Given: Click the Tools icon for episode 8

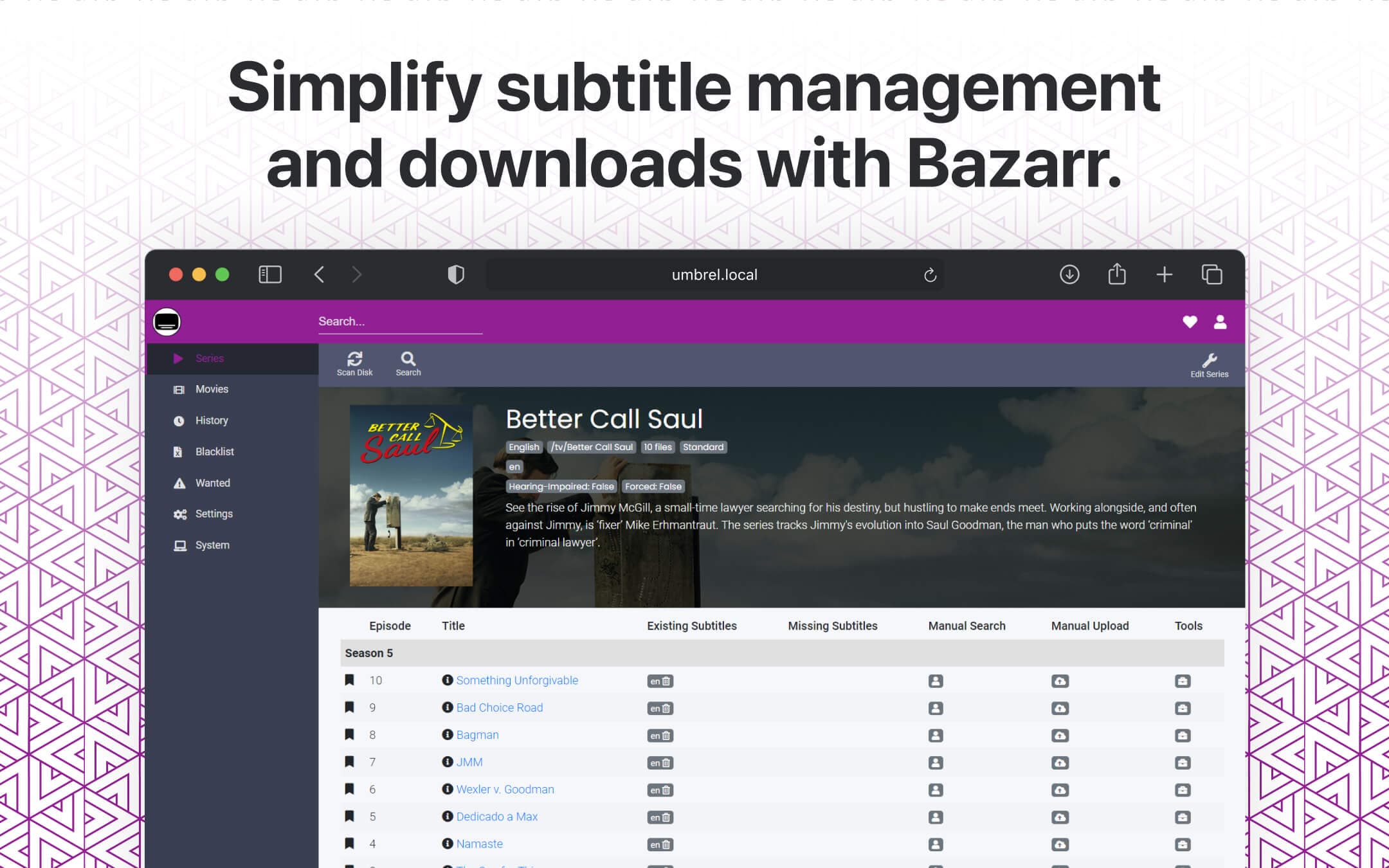Looking at the screenshot, I should coord(1183,735).
